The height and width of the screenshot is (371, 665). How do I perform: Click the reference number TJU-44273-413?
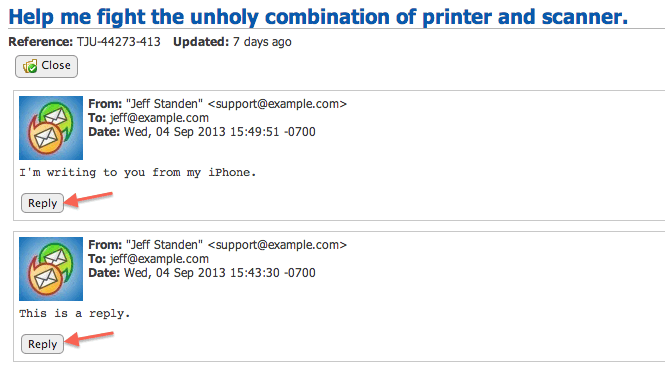point(119,42)
